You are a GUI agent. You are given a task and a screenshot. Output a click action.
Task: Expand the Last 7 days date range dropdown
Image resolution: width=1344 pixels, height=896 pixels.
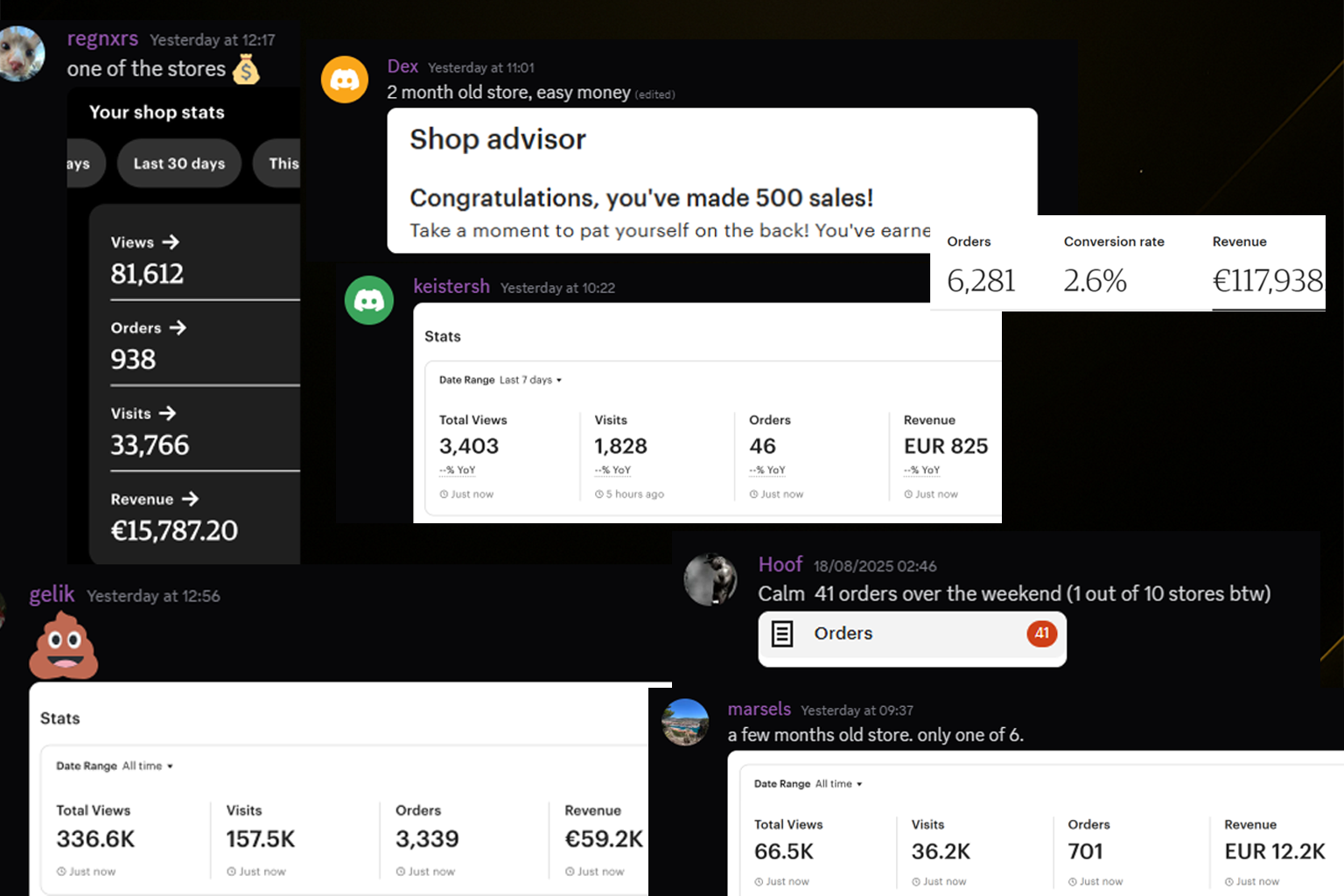(x=530, y=380)
